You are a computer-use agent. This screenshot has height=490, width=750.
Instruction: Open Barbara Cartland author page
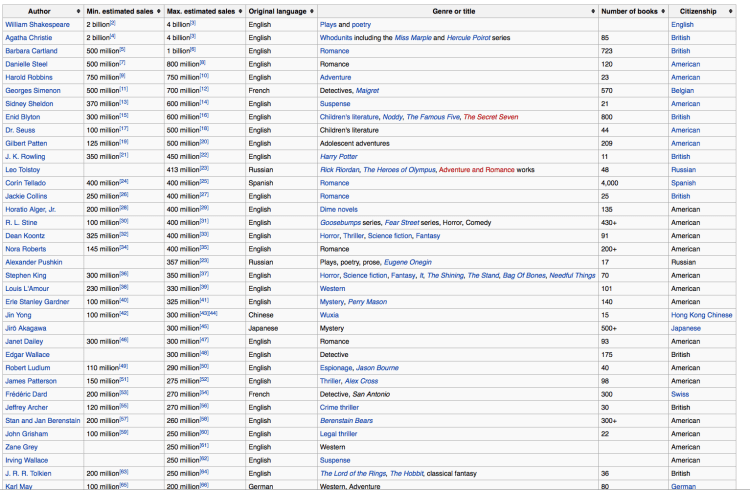(x=31, y=51)
